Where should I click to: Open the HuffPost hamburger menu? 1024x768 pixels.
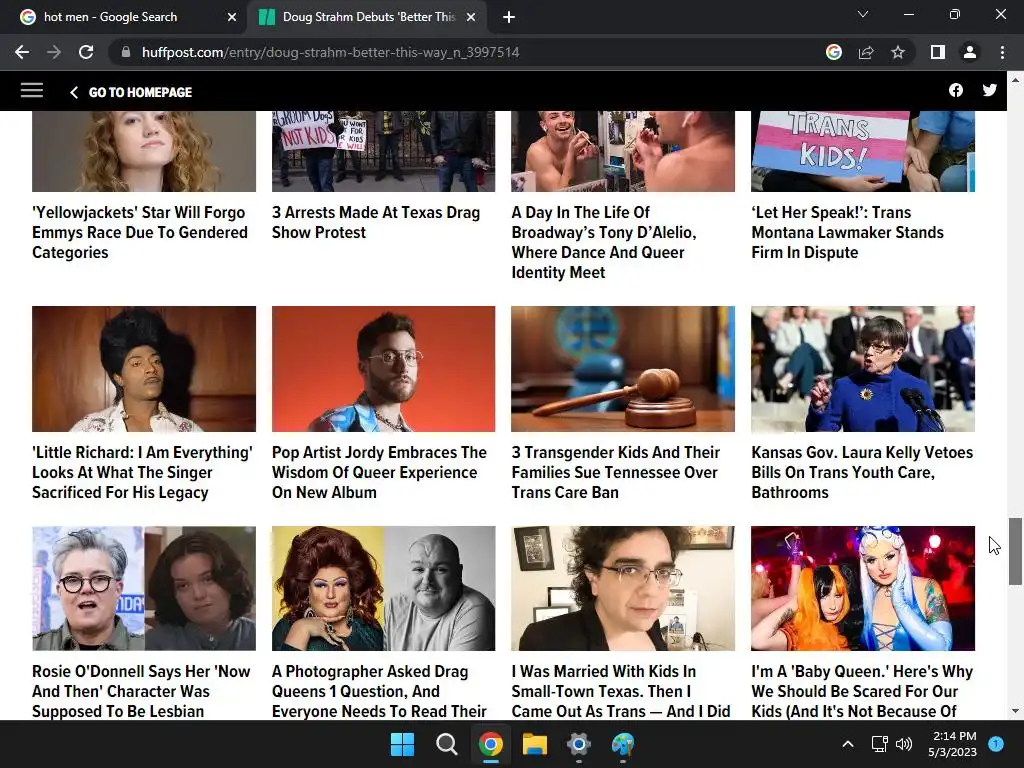click(31, 91)
